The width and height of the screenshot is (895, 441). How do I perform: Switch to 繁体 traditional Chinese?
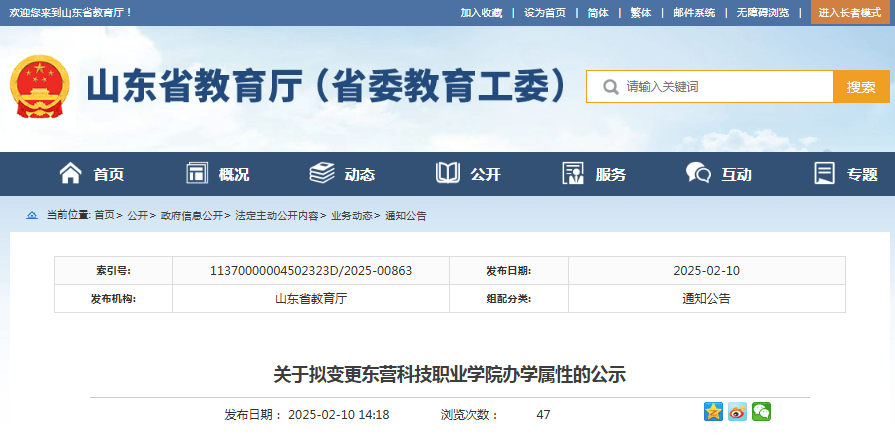(x=640, y=13)
